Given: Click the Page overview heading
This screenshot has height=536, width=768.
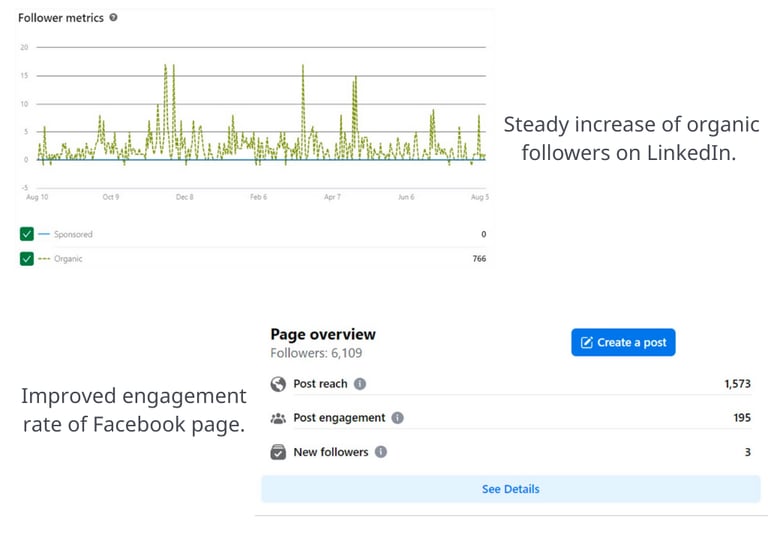Looking at the screenshot, I should pos(323,335).
